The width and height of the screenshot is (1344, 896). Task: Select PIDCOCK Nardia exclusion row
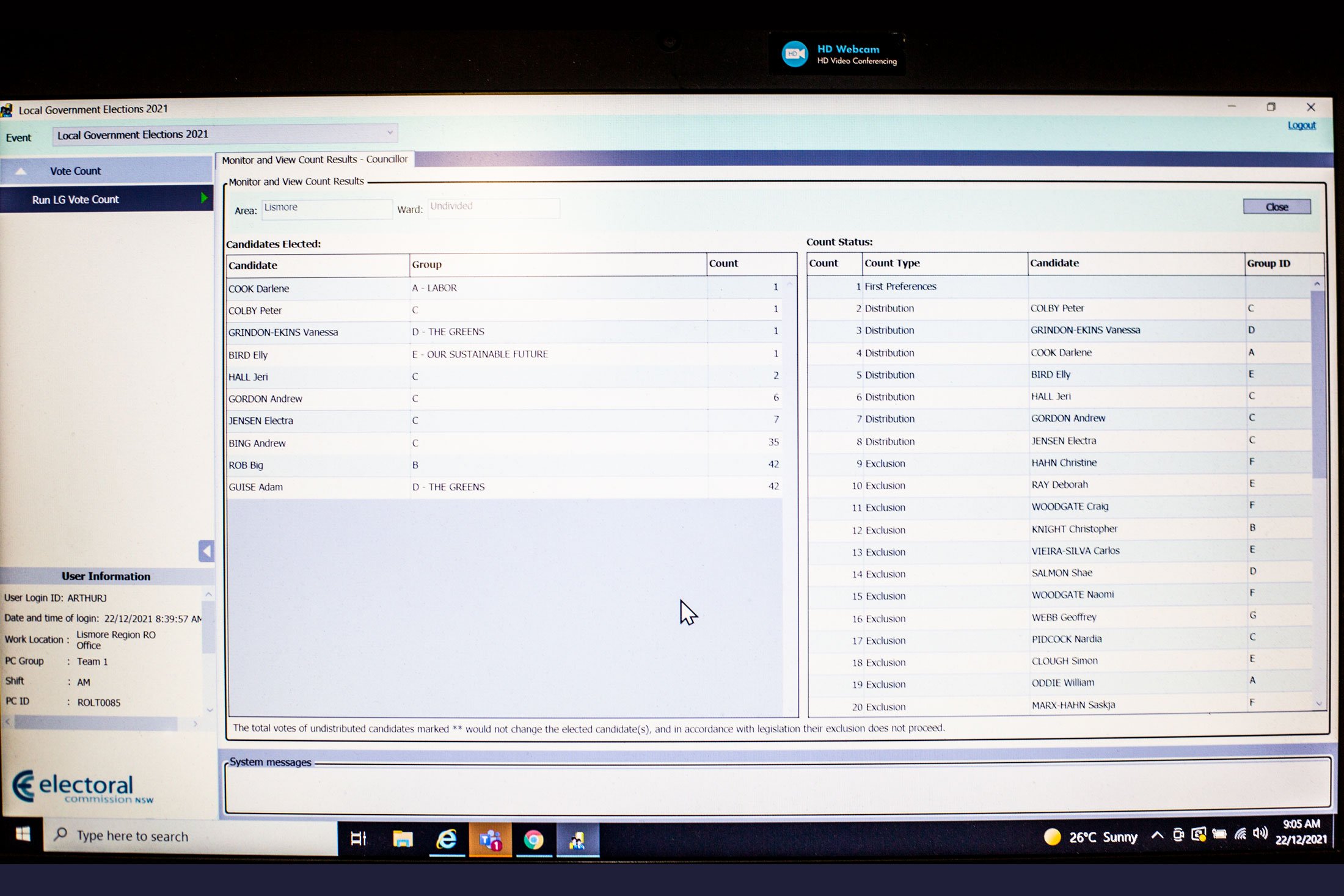pyautogui.click(x=1059, y=640)
